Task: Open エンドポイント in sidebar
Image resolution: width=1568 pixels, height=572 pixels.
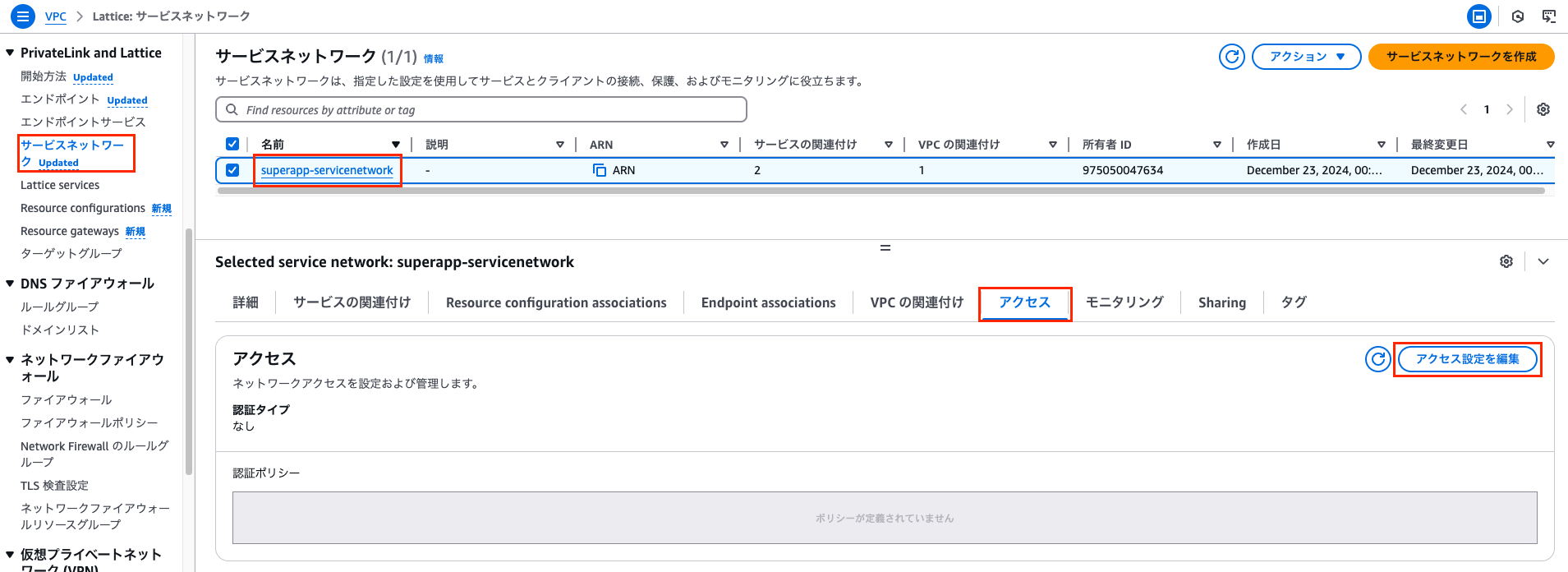Action: click(60, 99)
